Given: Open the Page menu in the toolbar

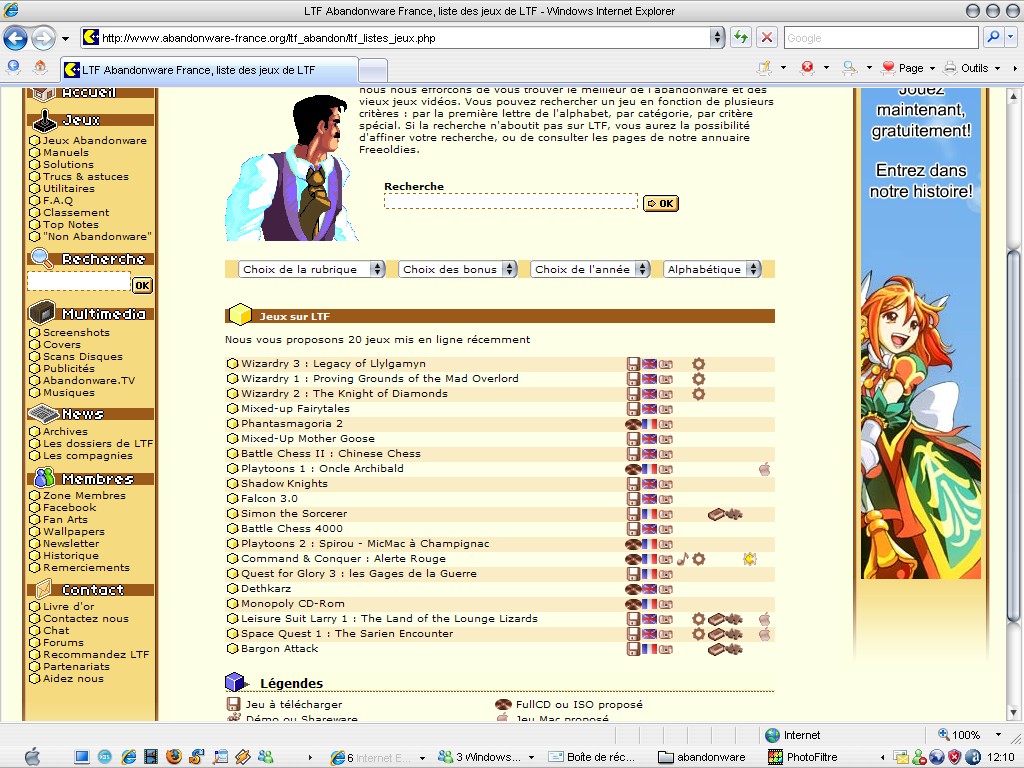Looking at the screenshot, I should (x=908, y=68).
